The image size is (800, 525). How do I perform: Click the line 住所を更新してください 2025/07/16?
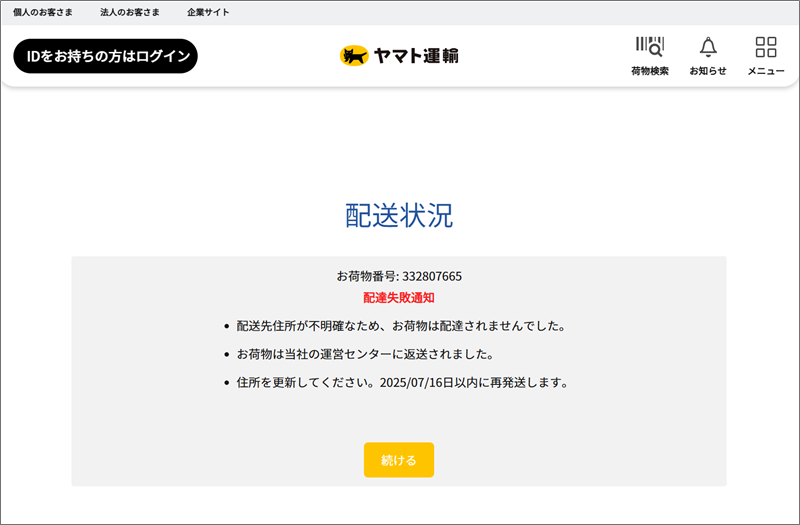403,383
